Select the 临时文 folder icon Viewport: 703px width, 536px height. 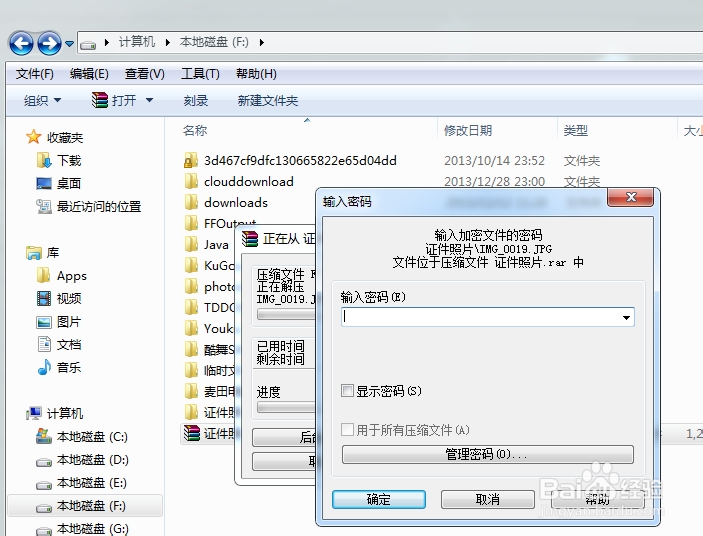pyautogui.click(x=191, y=370)
